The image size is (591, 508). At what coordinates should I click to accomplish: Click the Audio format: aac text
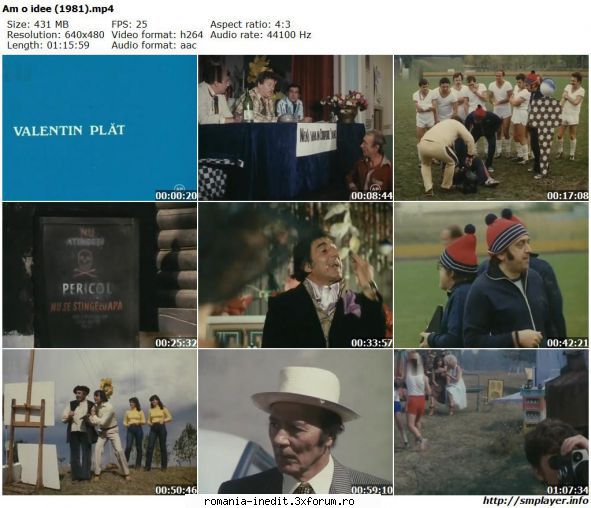[x=154, y=46]
